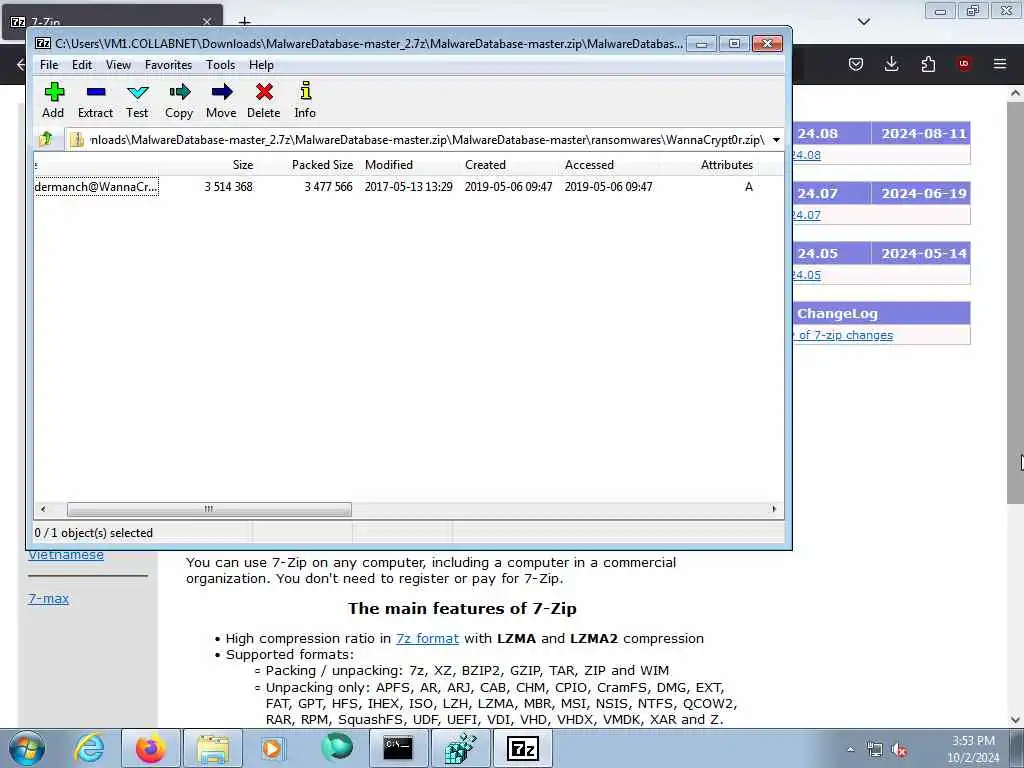Expand the address path history dropdown
Viewport: 1024px width, 768px height.
click(x=776, y=140)
